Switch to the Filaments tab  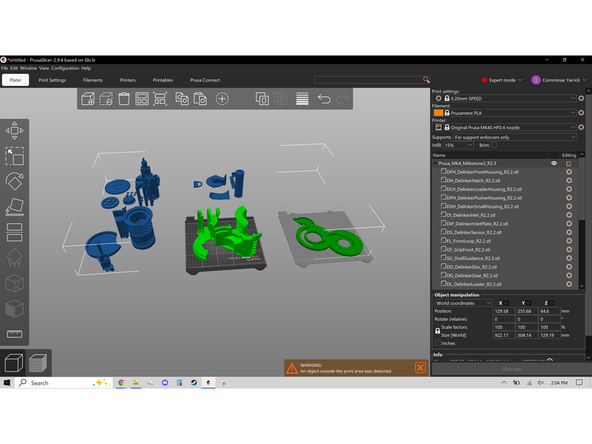click(92, 80)
